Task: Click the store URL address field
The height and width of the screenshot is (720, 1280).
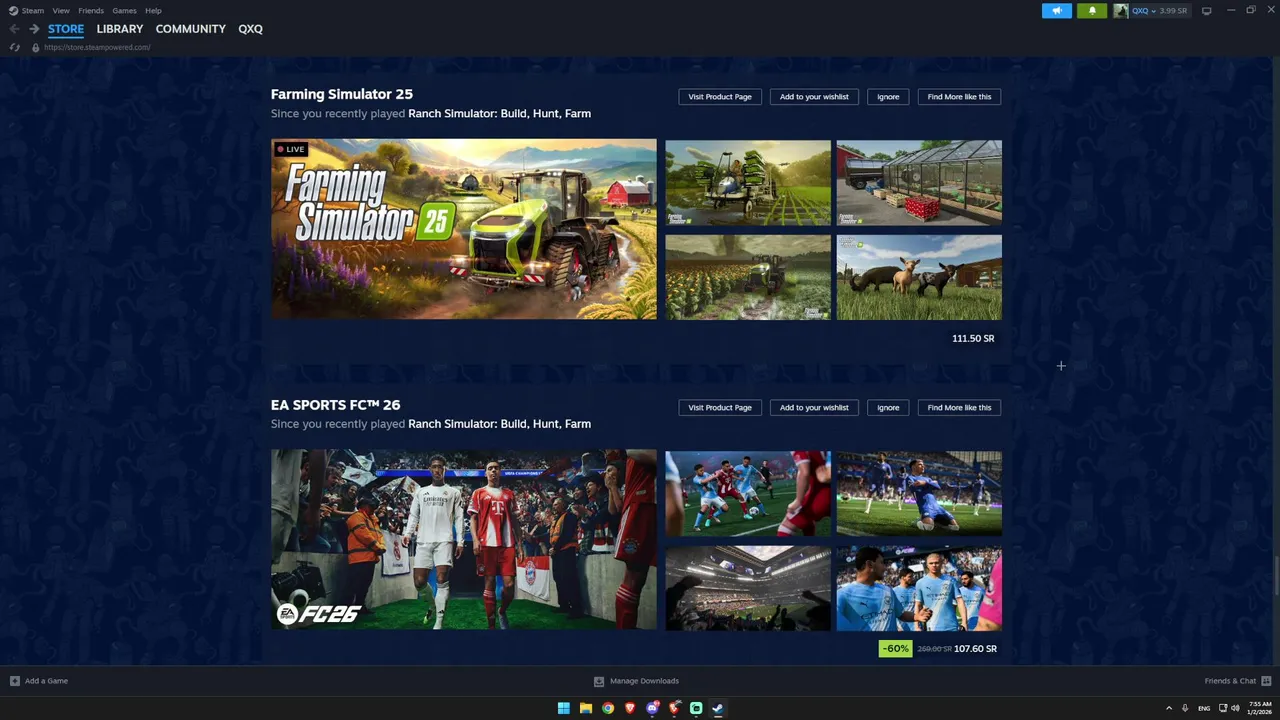Action: (x=97, y=47)
